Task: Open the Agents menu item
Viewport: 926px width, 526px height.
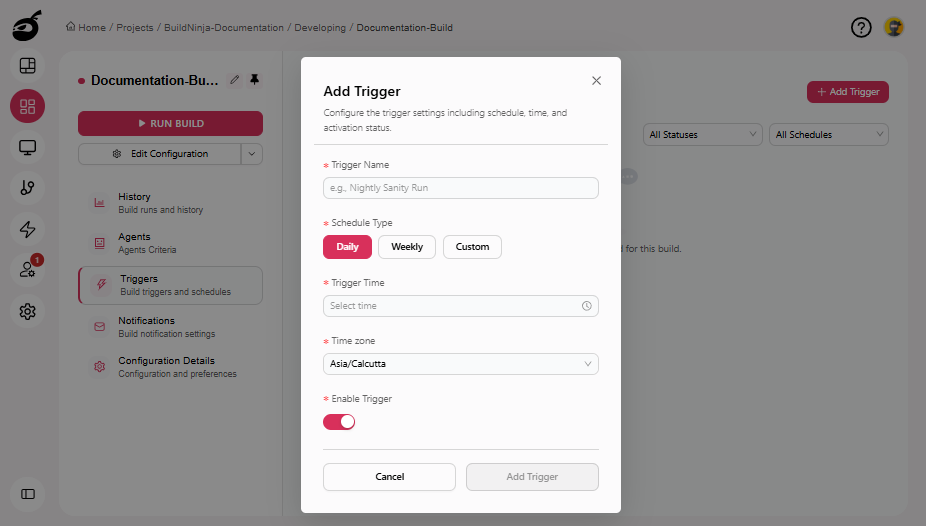Action: (x=170, y=243)
